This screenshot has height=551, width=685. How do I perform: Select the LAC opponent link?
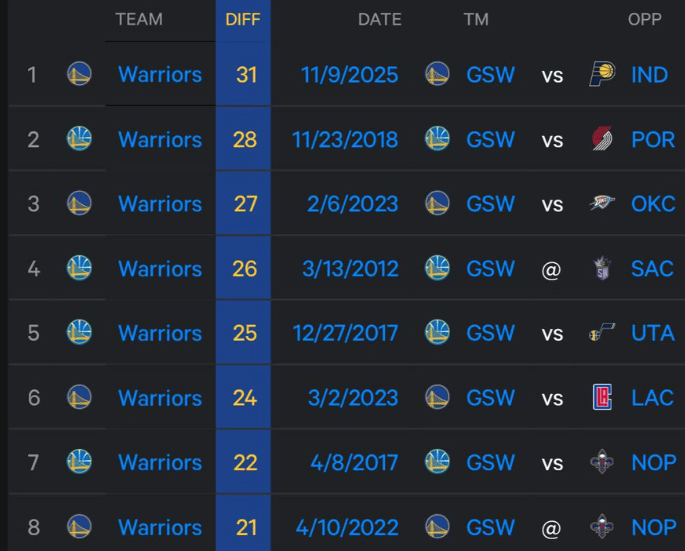[652, 398]
